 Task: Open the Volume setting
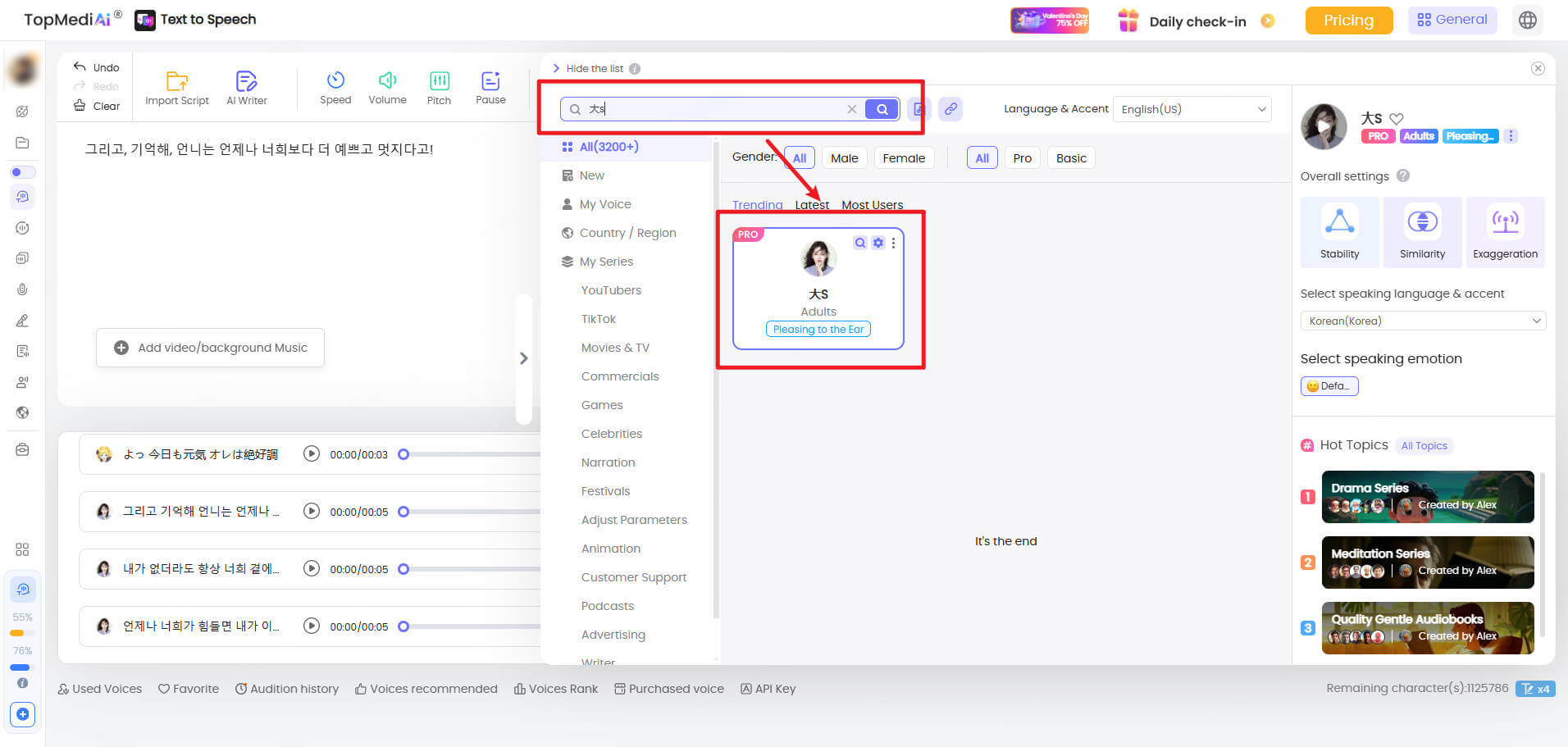[x=387, y=89]
